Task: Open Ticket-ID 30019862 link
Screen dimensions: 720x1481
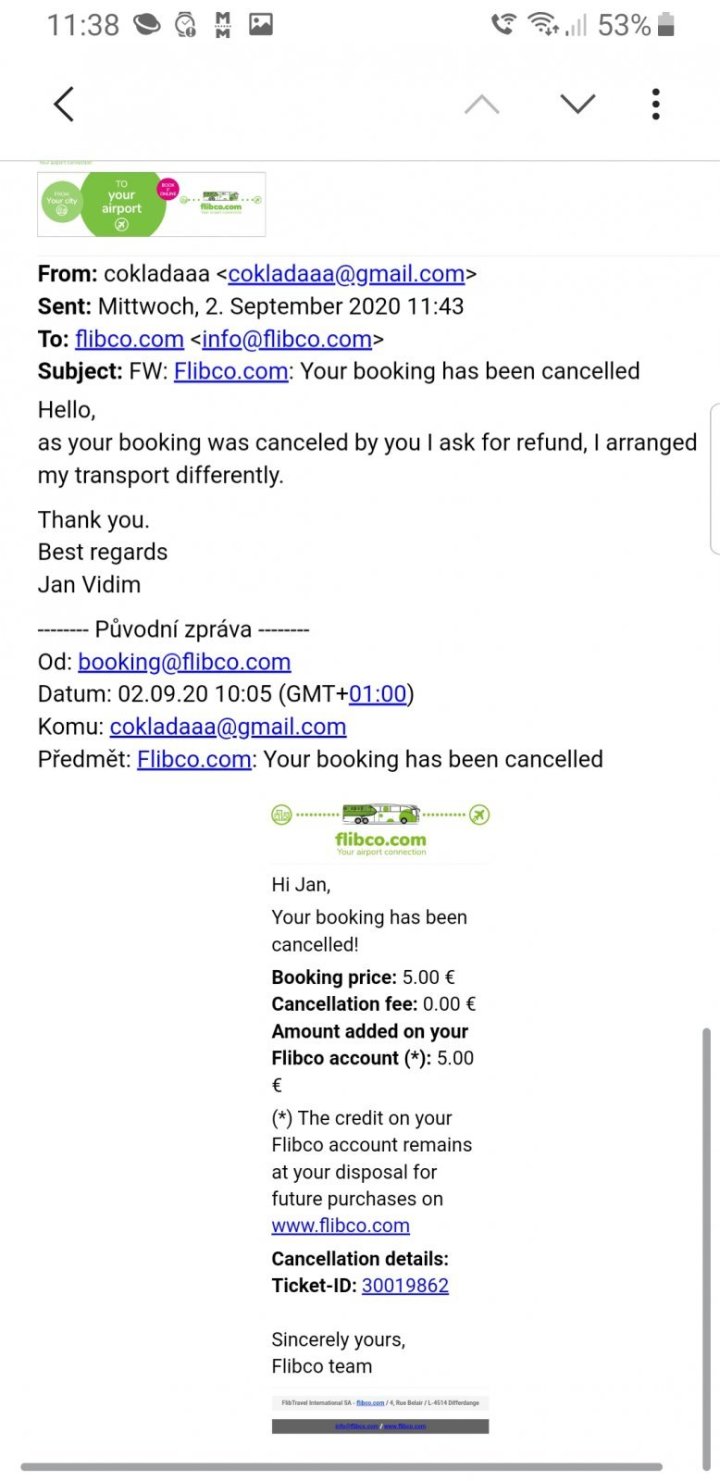Action: click(405, 1286)
